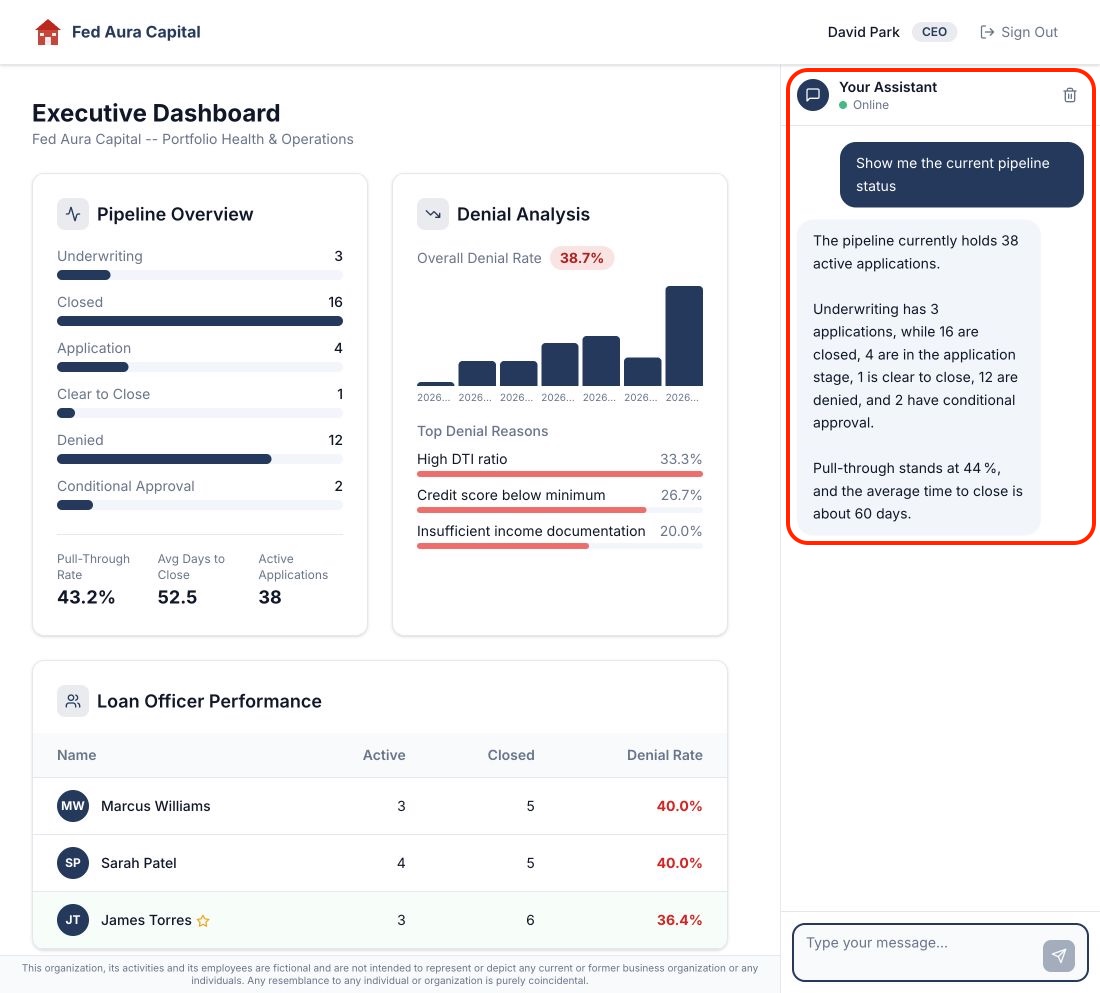
Task: Click the Underwriting count of 3
Action: [338, 256]
